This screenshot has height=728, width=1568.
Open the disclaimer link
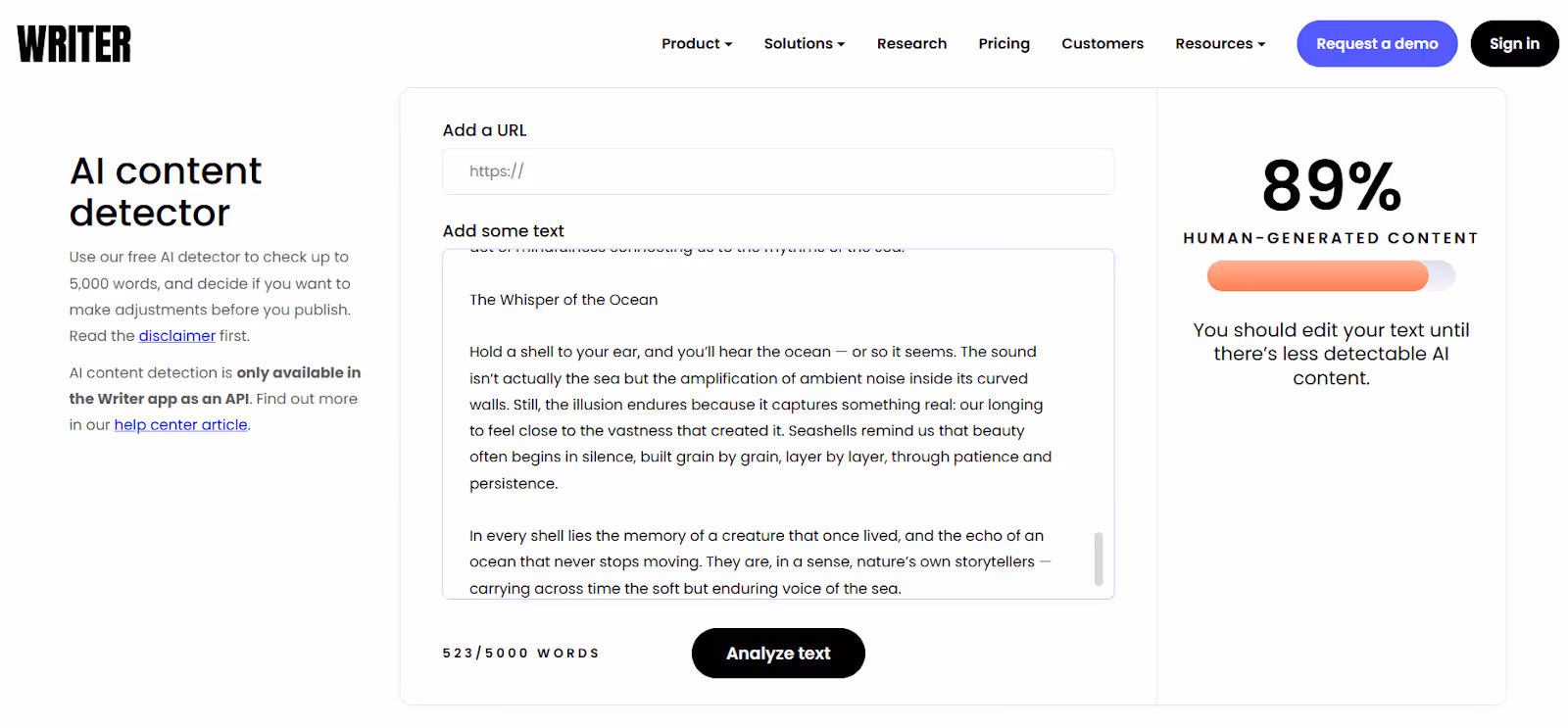click(176, 335)
